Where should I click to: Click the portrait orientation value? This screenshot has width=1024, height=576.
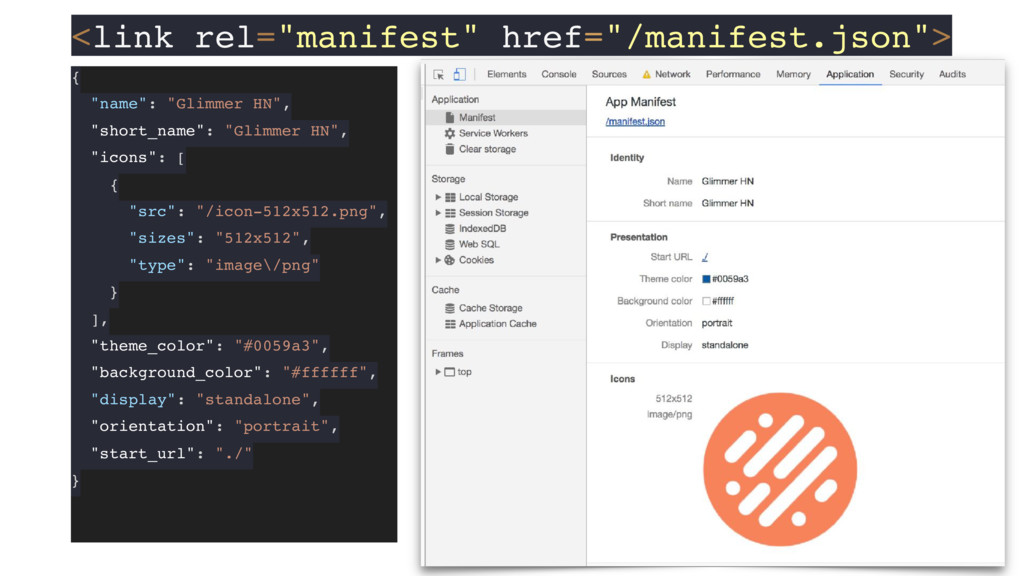716,323
